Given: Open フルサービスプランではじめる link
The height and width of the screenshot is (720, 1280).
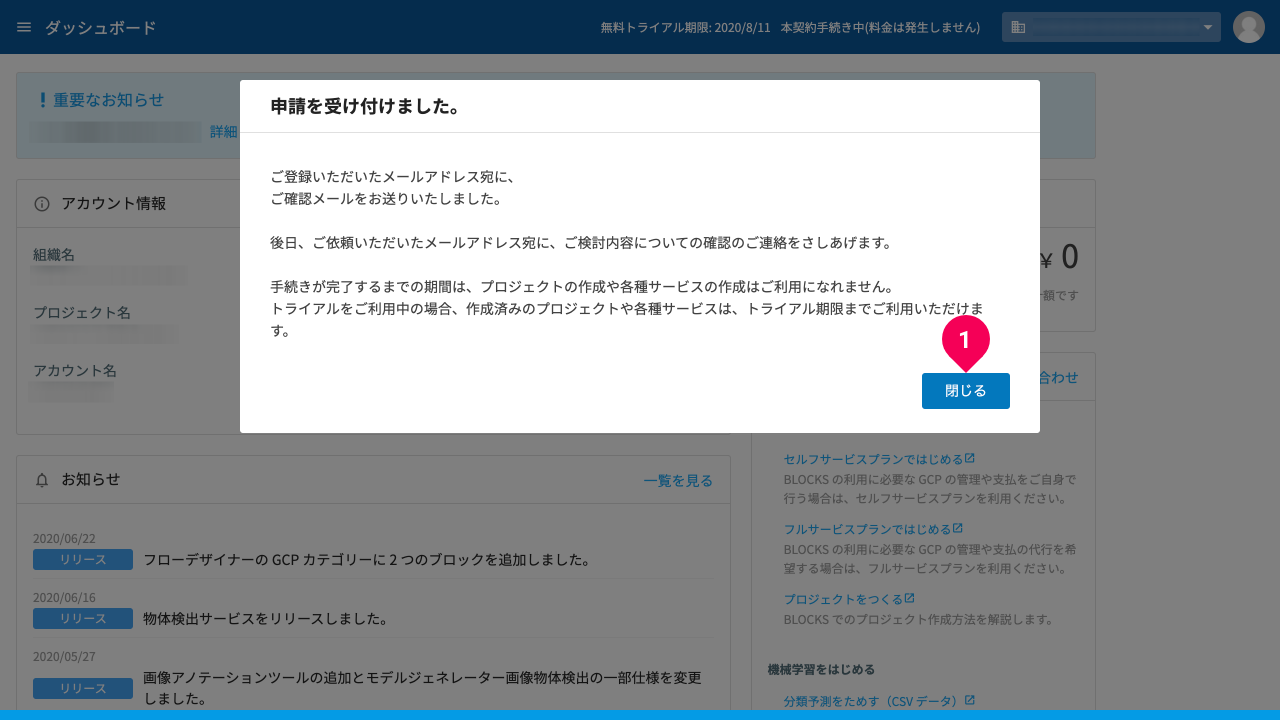Looking at the screenshot, I should (867, 529).
